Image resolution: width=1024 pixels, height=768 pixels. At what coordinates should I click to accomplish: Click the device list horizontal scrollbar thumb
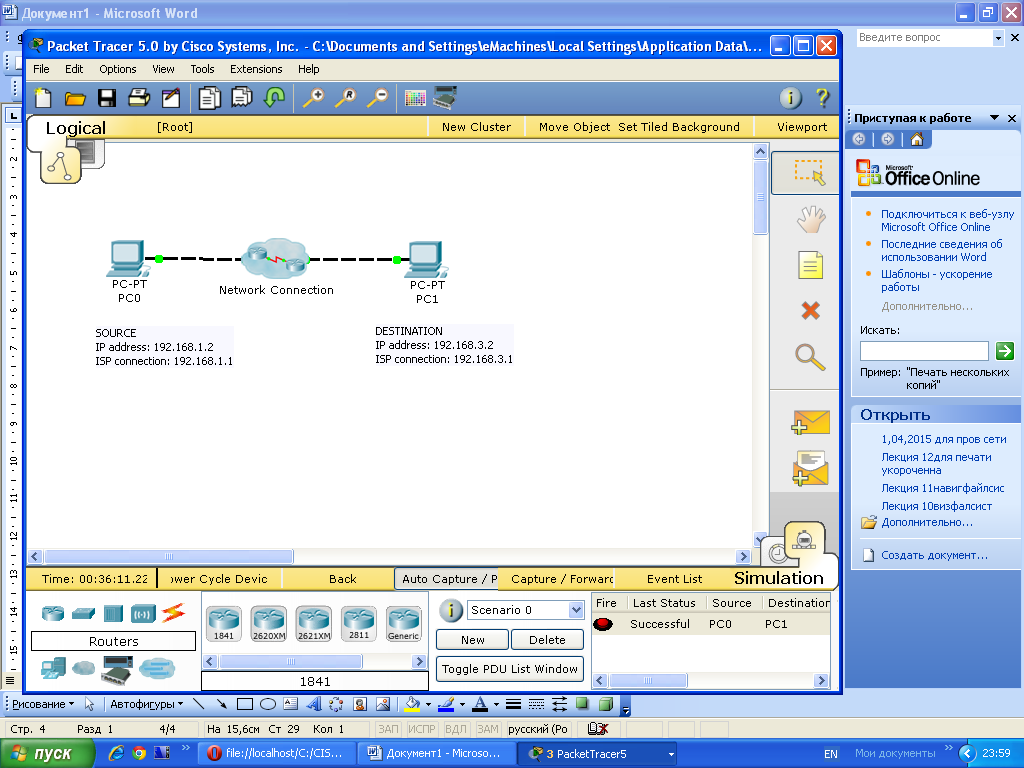pos(291,662)
